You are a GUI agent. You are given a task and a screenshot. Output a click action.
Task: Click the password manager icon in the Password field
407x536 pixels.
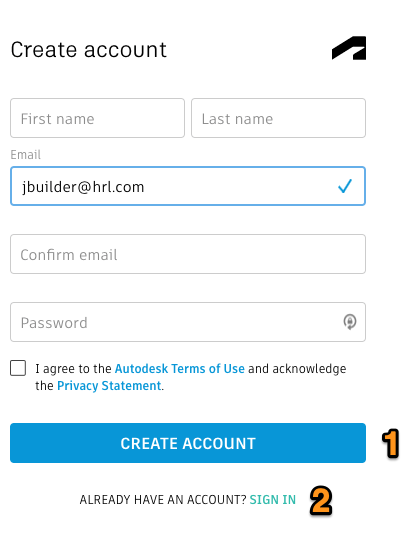tap(350, 322)
